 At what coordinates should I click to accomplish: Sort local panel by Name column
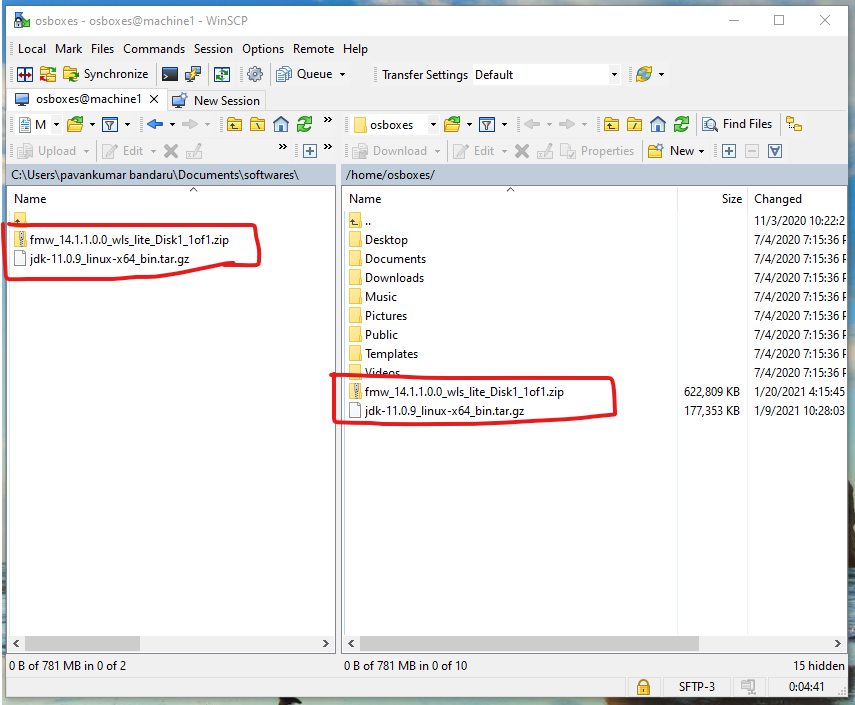click(171, 199)
